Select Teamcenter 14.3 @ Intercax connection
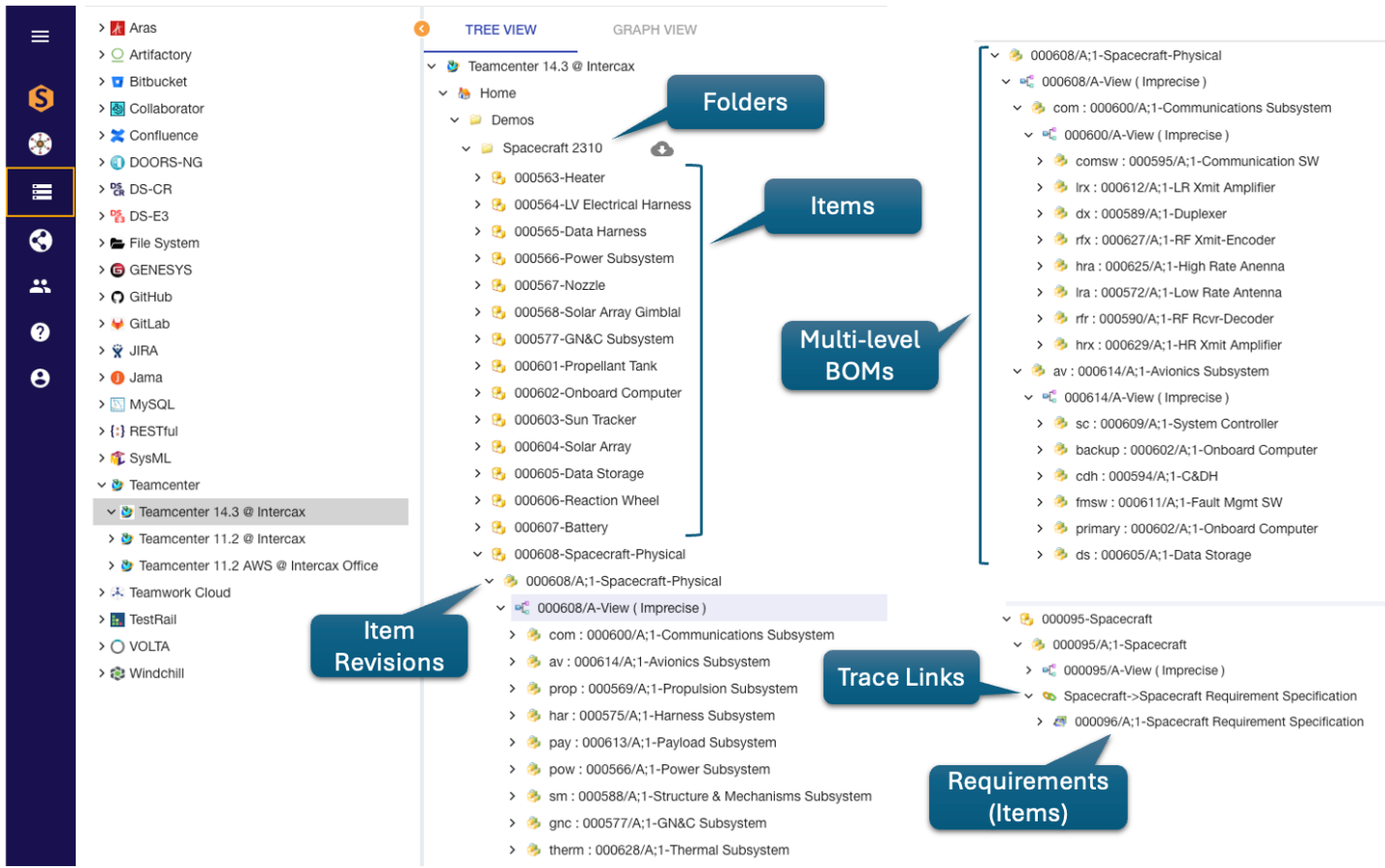Screen dimensions: 1385x868 pyautogui.click(x=221, y=512)
